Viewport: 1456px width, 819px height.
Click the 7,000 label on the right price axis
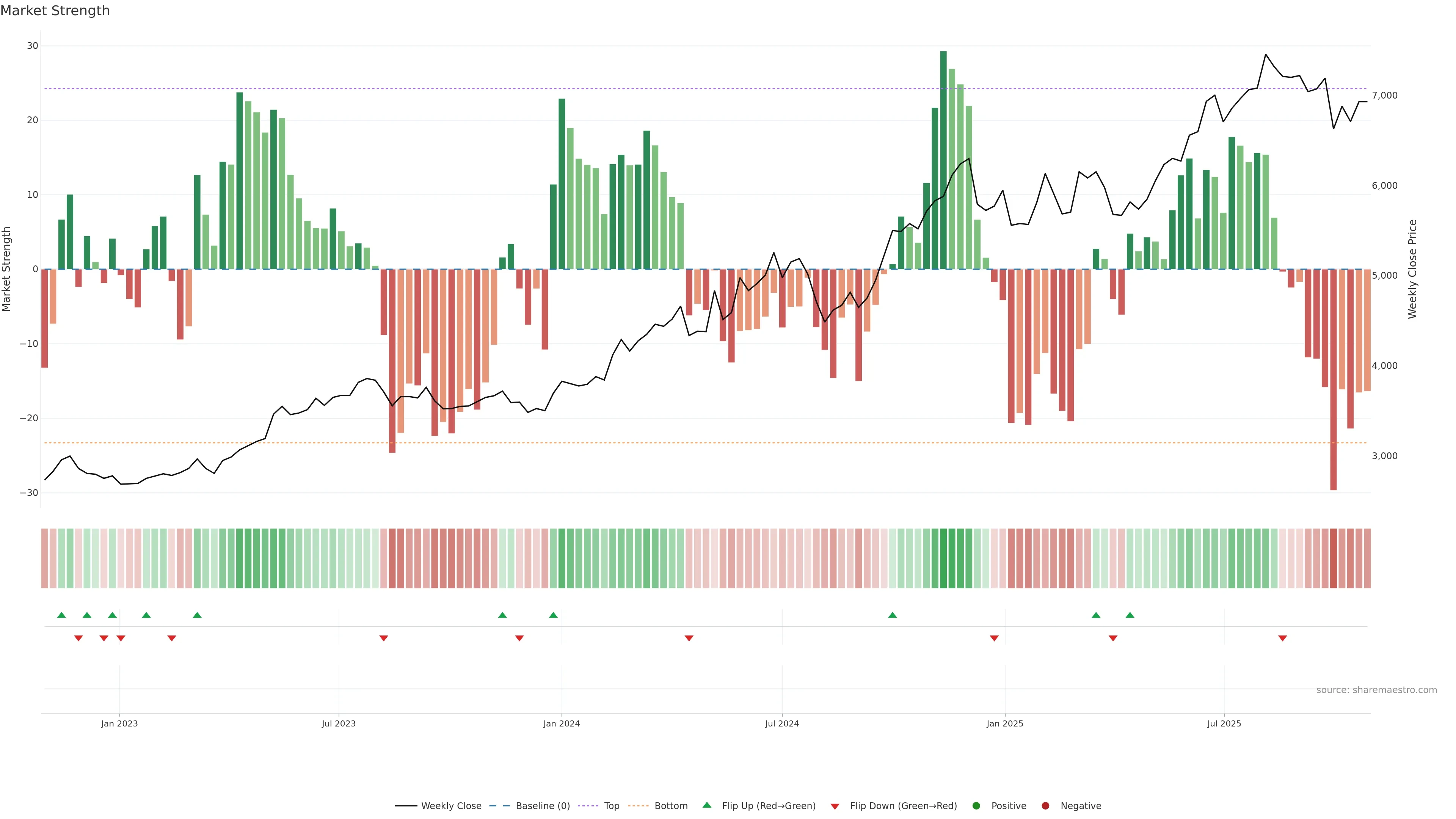coord(1384,96)
